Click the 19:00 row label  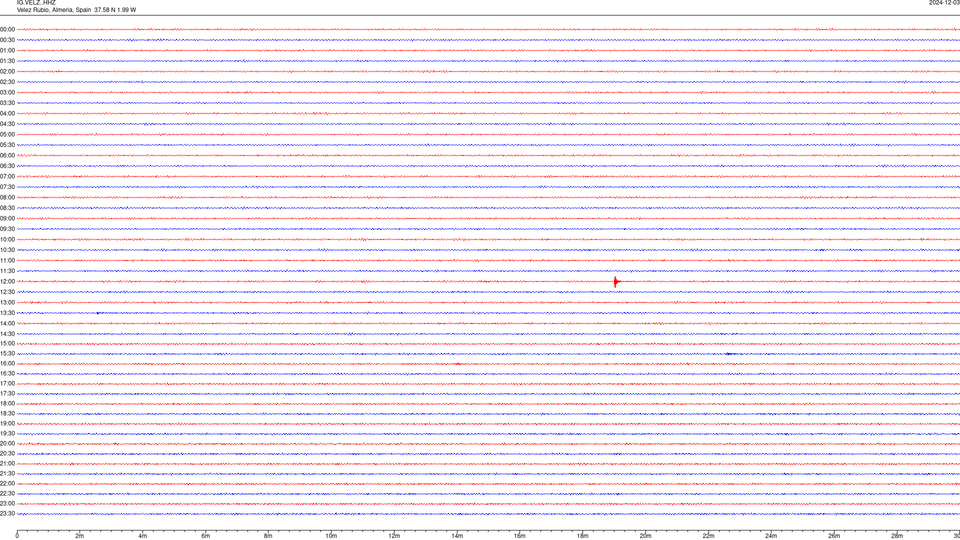7,424
